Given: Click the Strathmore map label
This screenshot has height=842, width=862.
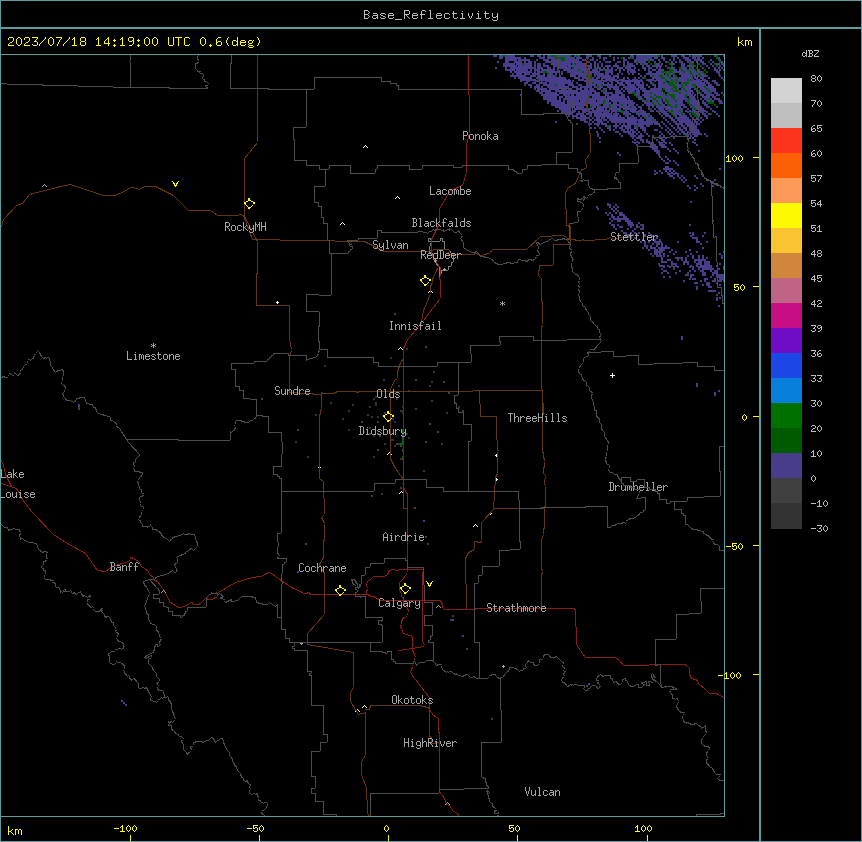Looking at the screenshot, I should point(516,608).
